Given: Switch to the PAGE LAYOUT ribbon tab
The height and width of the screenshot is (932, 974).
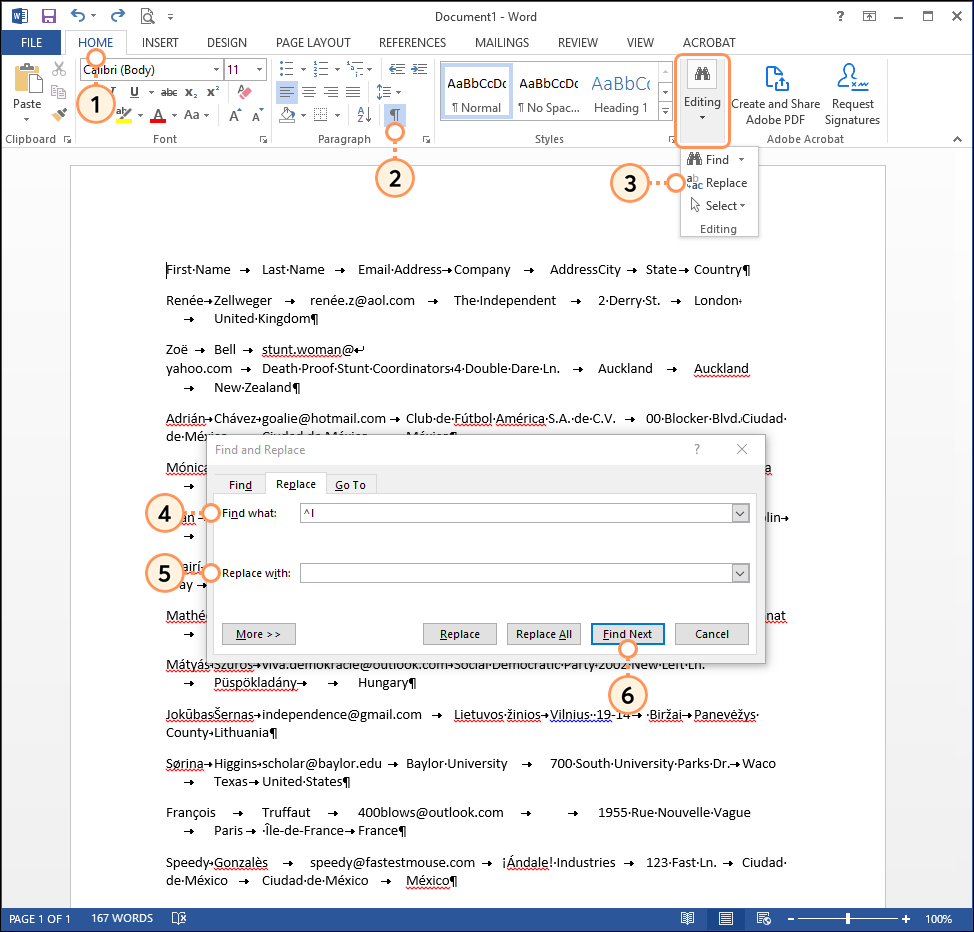Looking at the screenshot, I should pos(313,42).
